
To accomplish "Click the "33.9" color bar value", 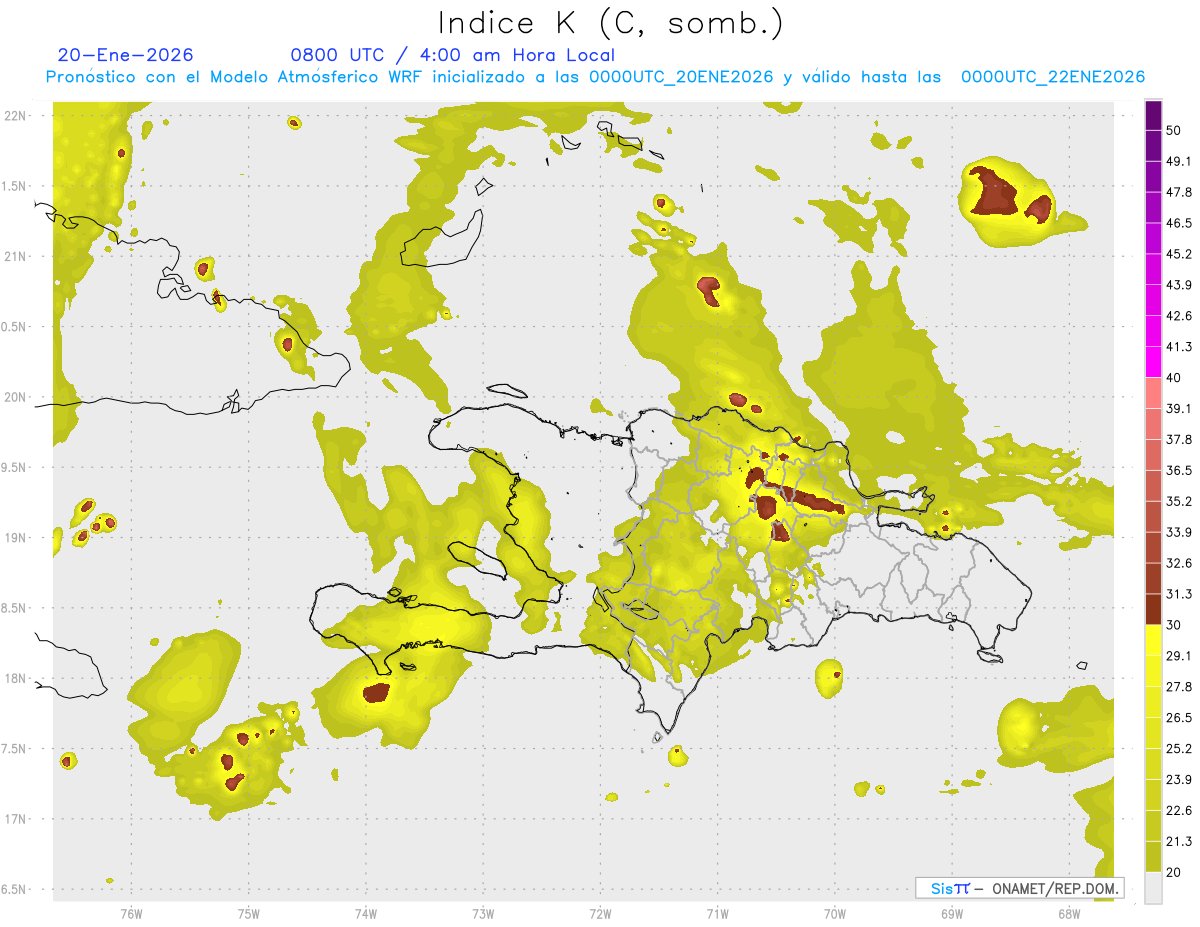I will [1179, 532].
